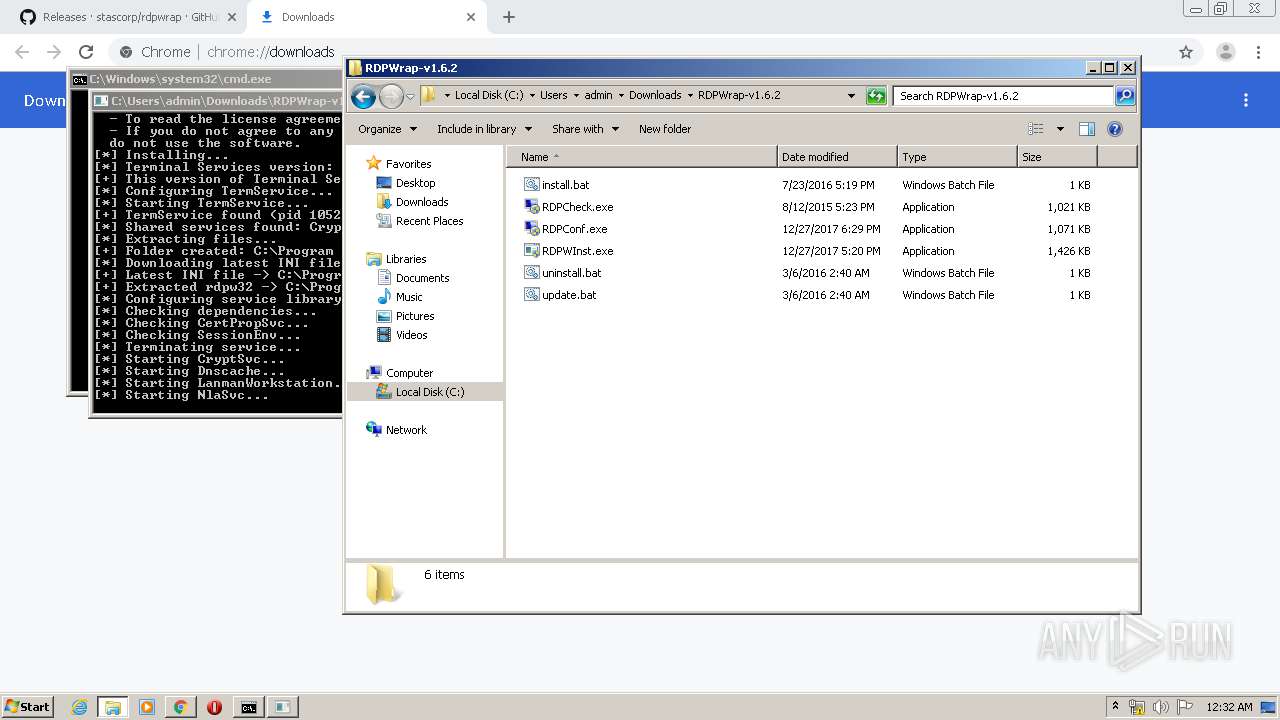1280x720 pixels.
Task: Show the preview pane in Explorer
Action: point(1087,129)
